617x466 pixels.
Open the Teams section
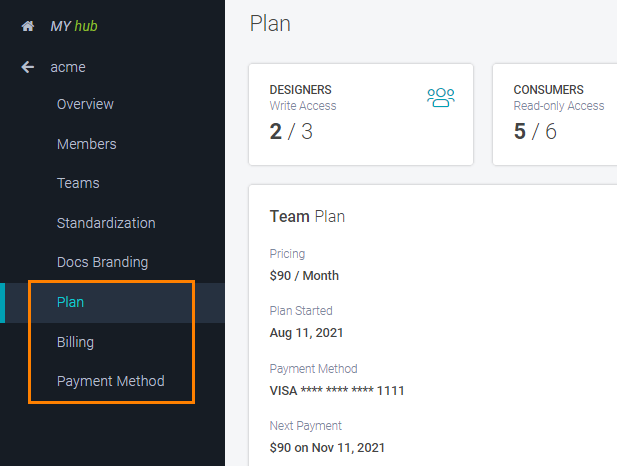point(78,183)
